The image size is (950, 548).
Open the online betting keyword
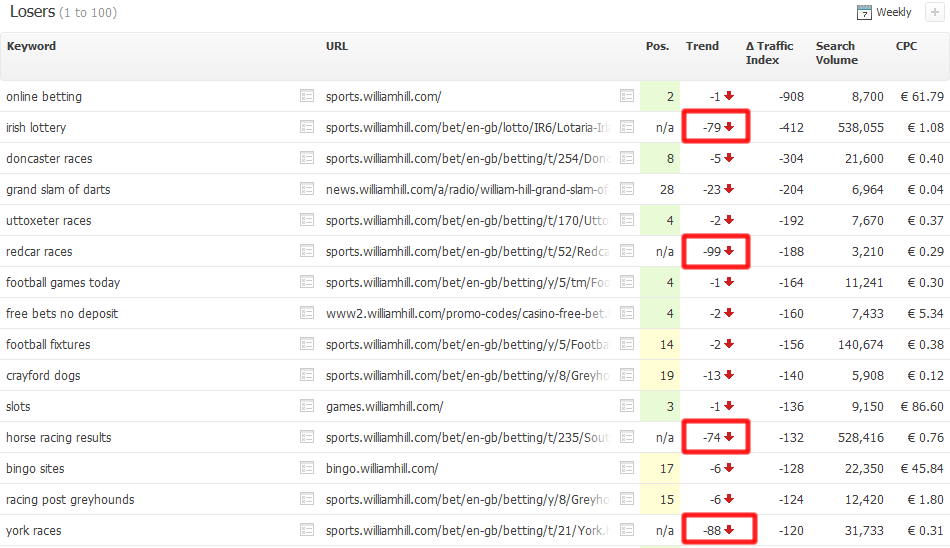pyautogui.click(x=44, y=96)
